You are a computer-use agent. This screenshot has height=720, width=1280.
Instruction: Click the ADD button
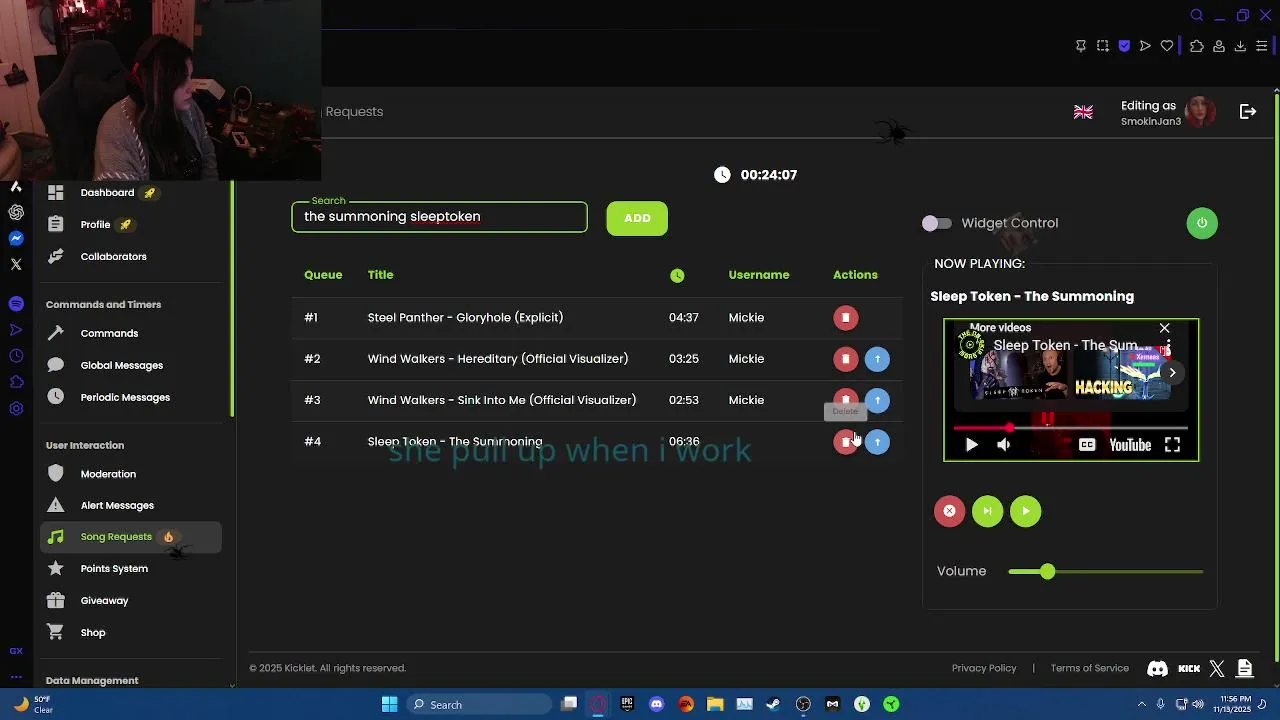click(637, 218)
